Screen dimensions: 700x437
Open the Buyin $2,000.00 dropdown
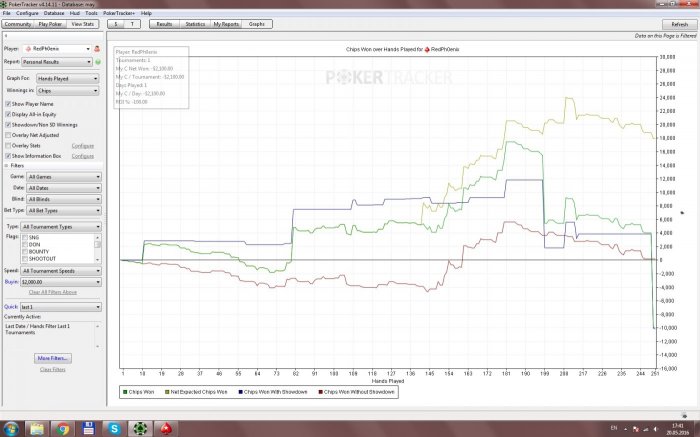click(x=61, y=282)
